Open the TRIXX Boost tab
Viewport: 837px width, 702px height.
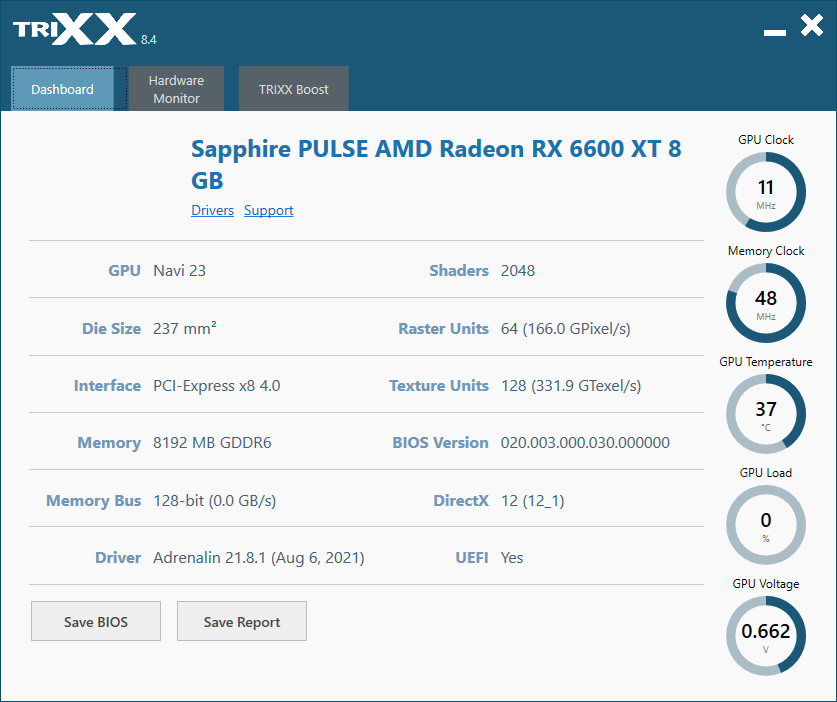click(294, 89)
